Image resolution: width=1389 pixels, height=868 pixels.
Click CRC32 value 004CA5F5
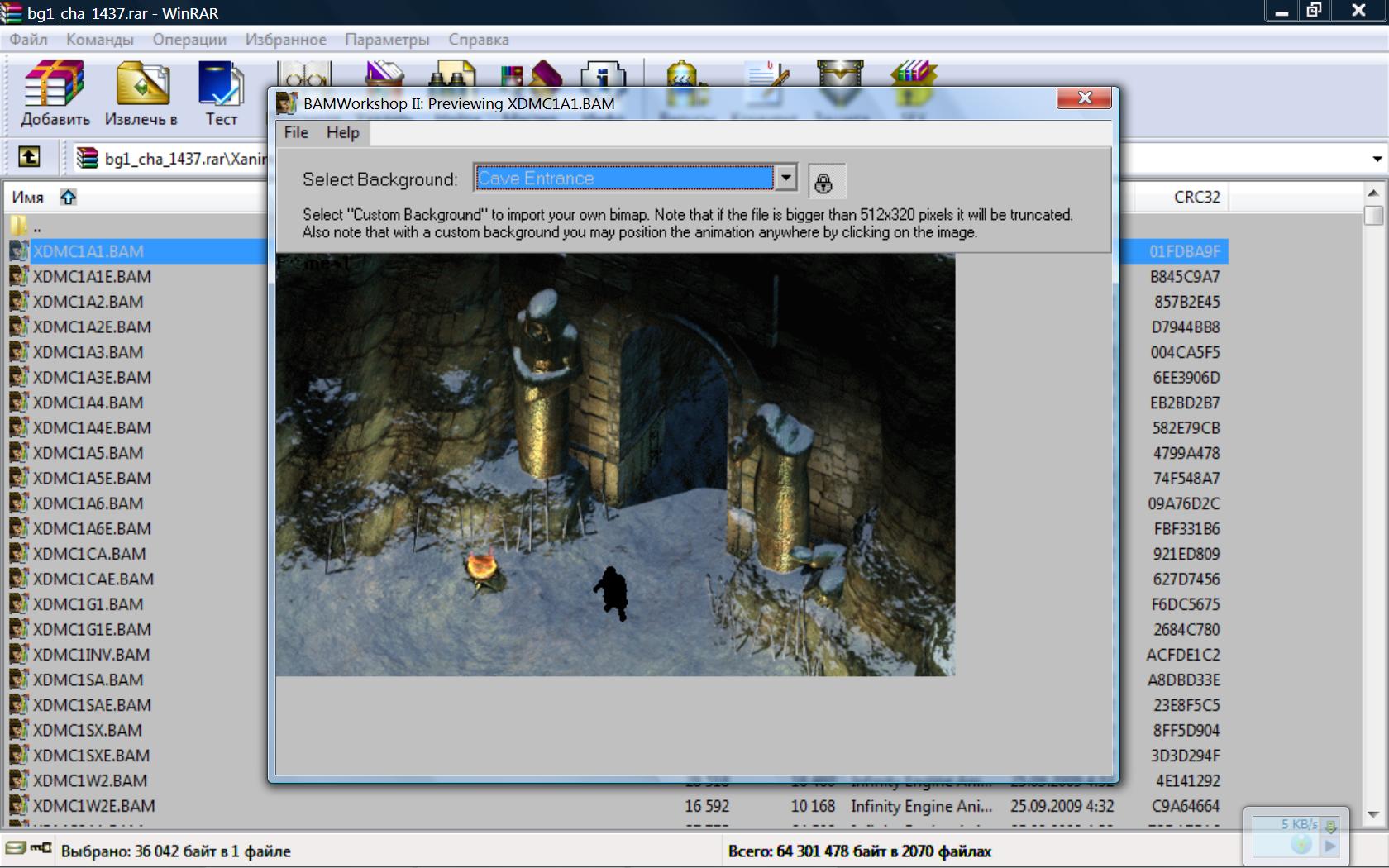tap(1185, 352)
